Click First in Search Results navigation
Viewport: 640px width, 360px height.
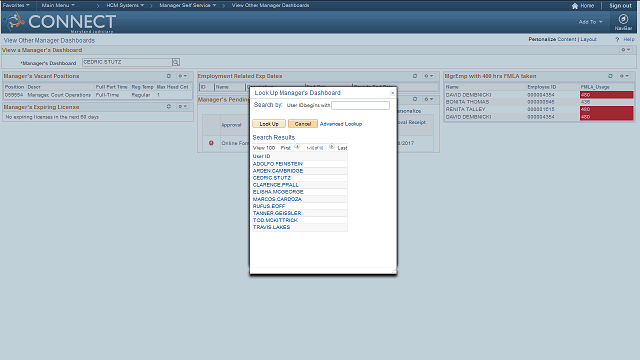285,148
